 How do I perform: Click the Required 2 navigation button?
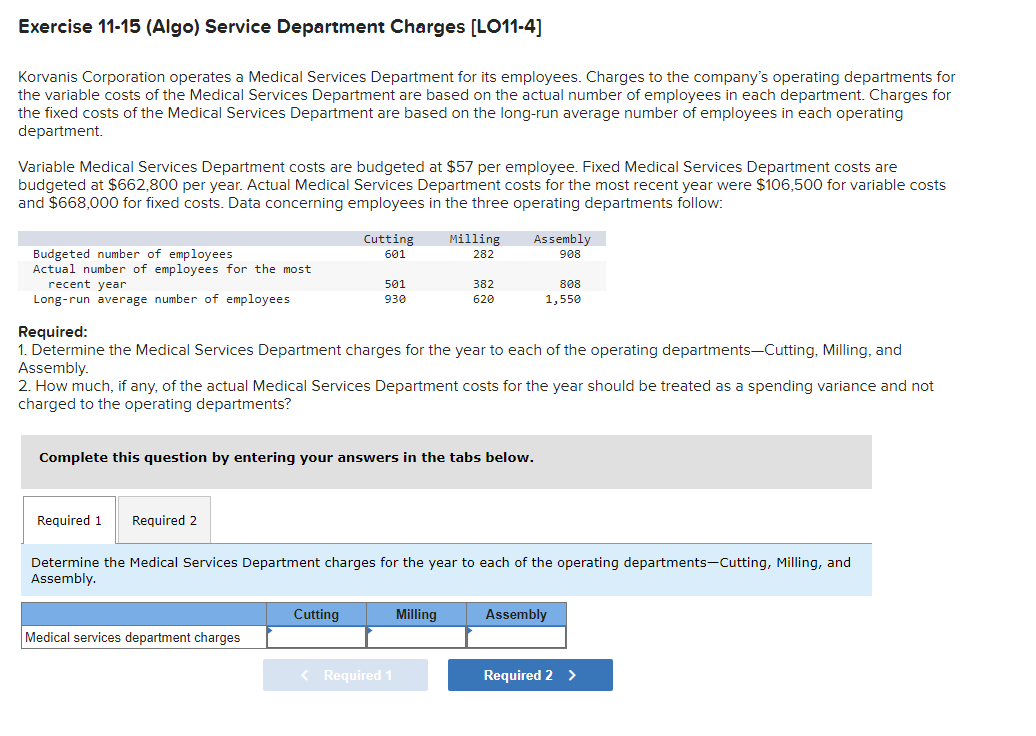(x=530, y=675)
